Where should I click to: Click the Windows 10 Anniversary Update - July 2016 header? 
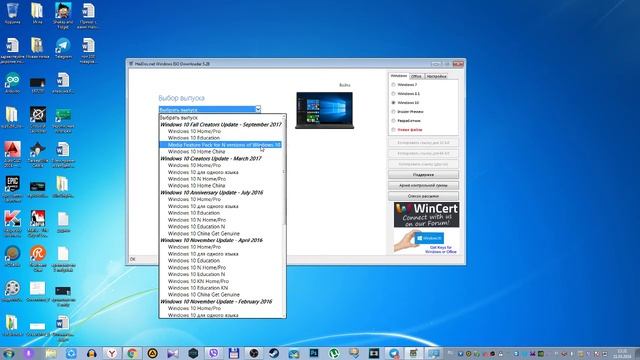[x=220, y=192]
